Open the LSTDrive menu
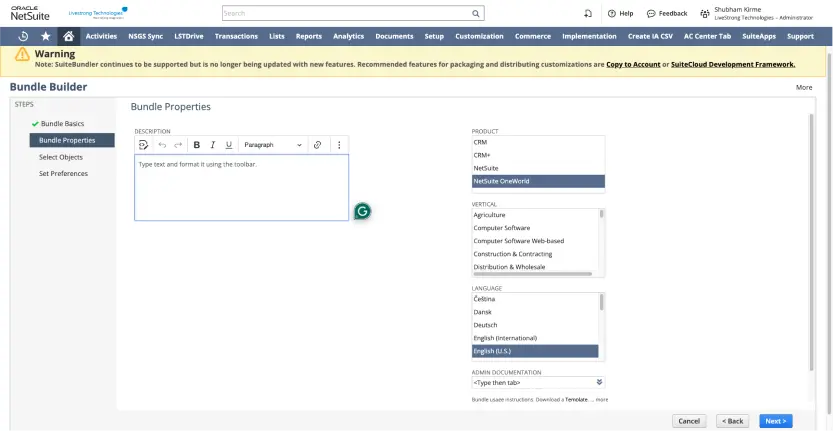 tap(189, 36)
